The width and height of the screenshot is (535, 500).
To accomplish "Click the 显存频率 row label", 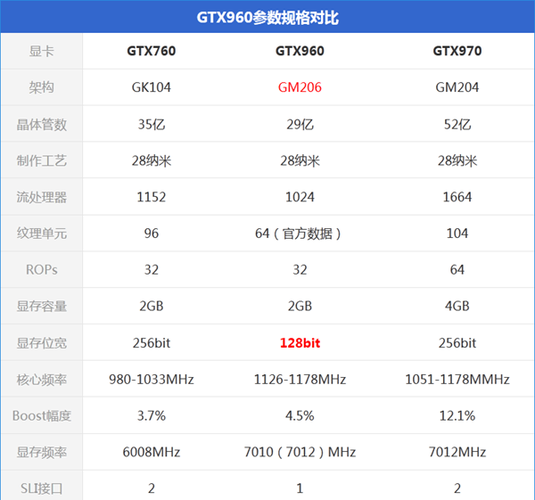I will [x=42, y=452].
